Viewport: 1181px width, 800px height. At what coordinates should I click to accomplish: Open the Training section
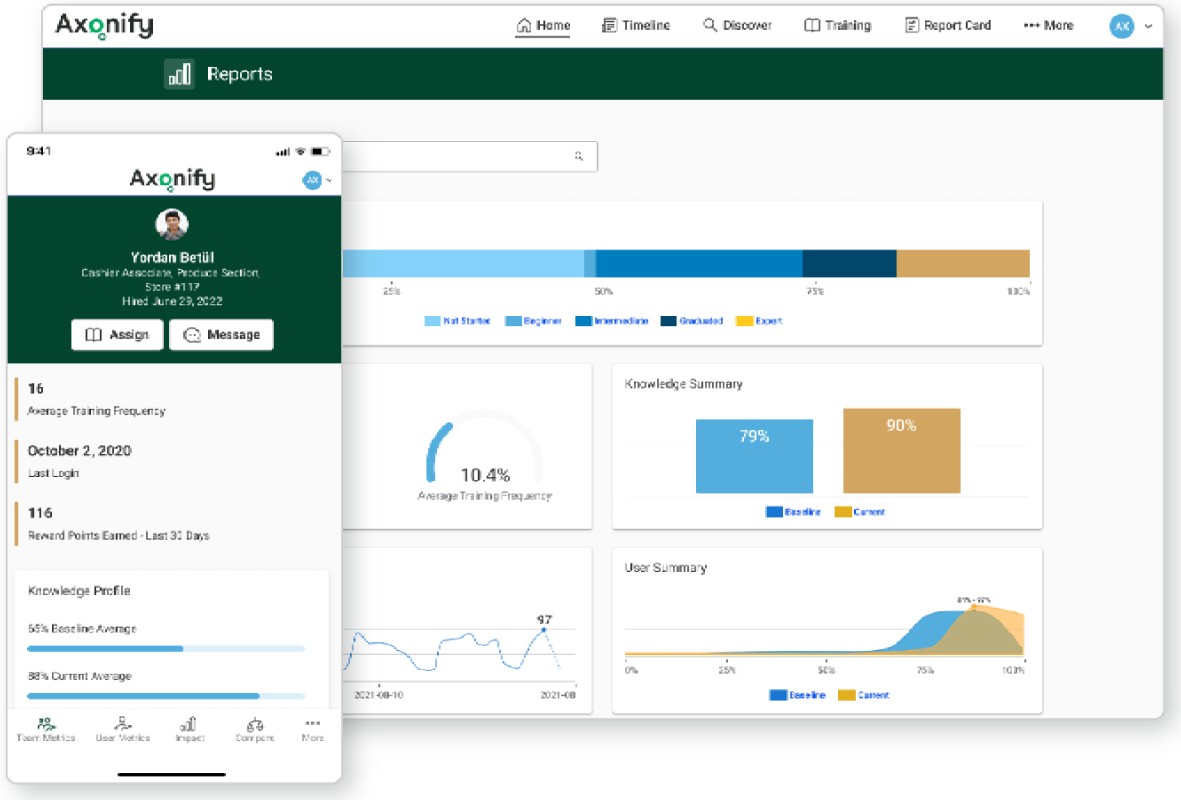[x=838, y=26]
